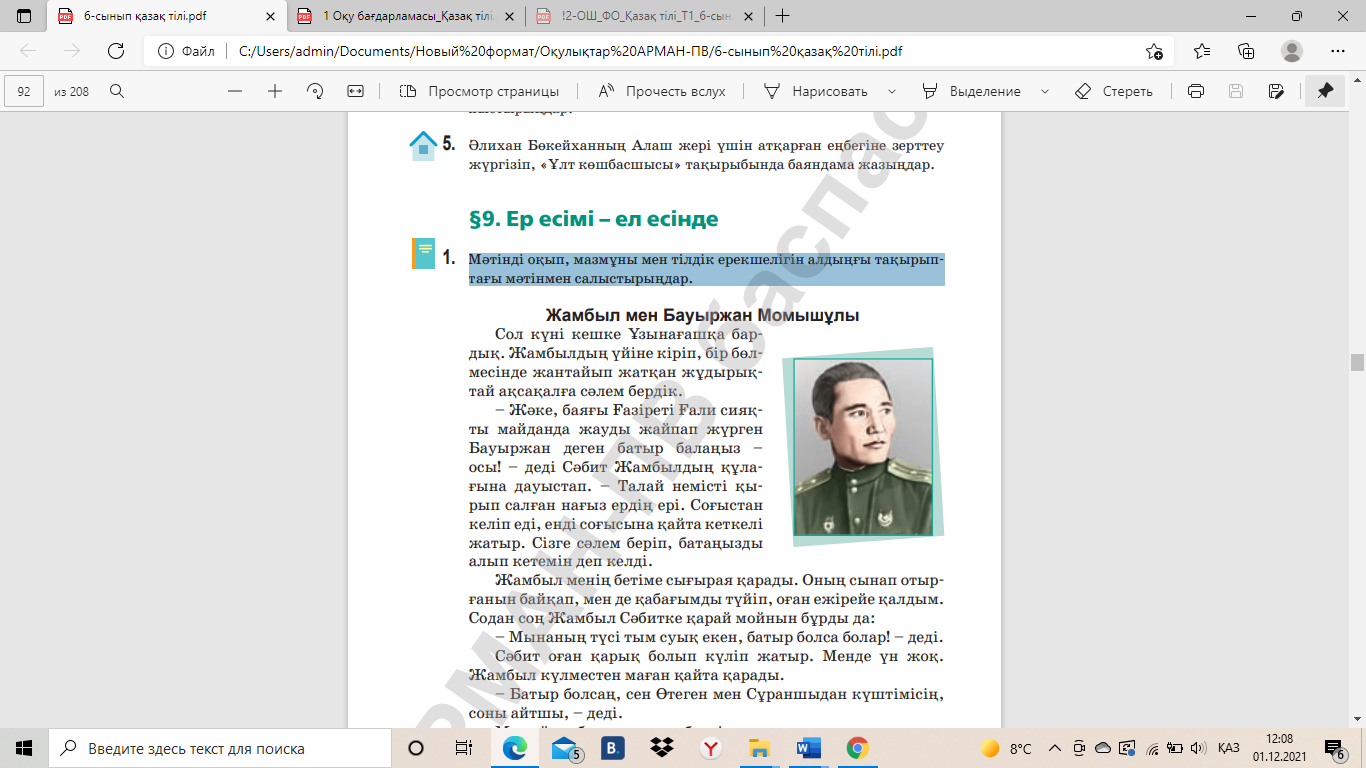
Task: Toggle the pin toolbar button
Action: coord(1325,91)
